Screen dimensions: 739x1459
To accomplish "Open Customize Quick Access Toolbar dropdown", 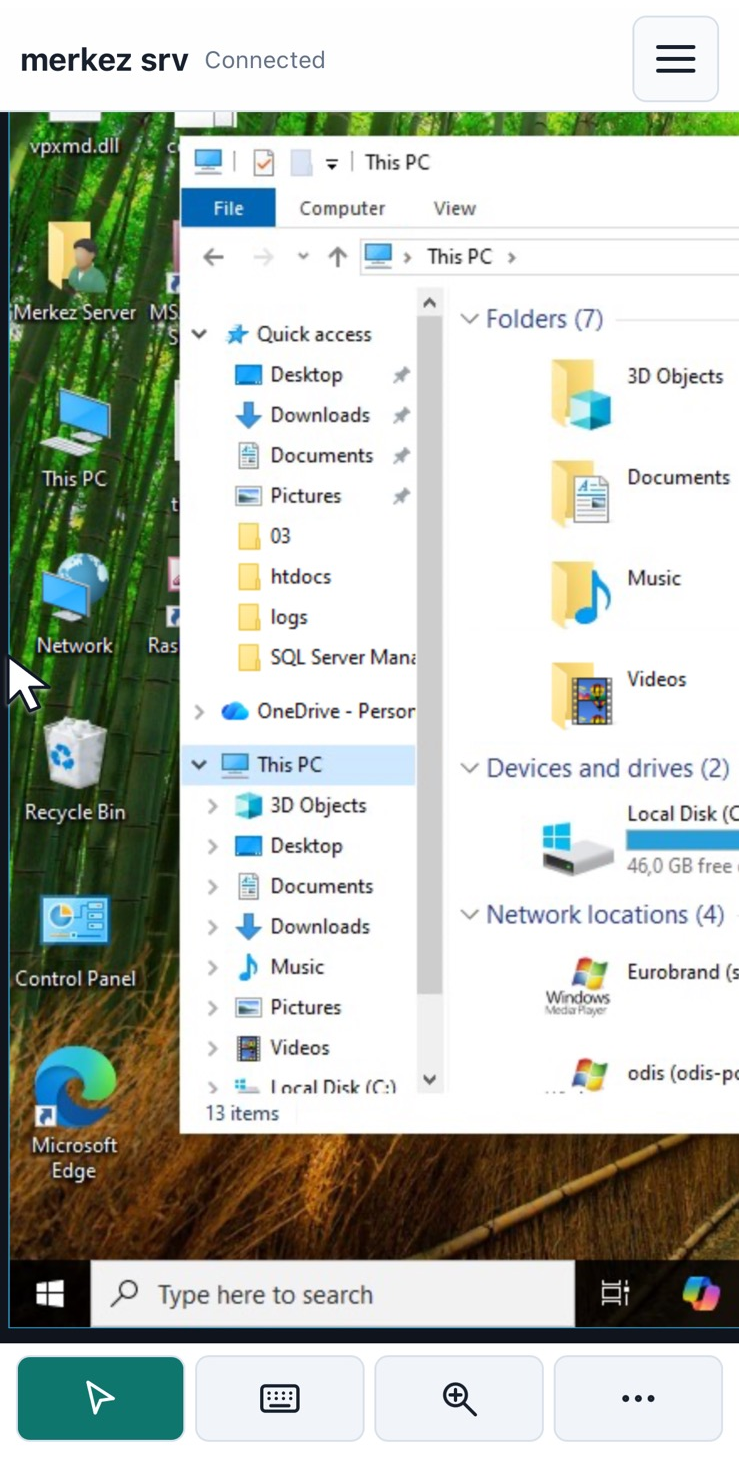I will (332, 163).
